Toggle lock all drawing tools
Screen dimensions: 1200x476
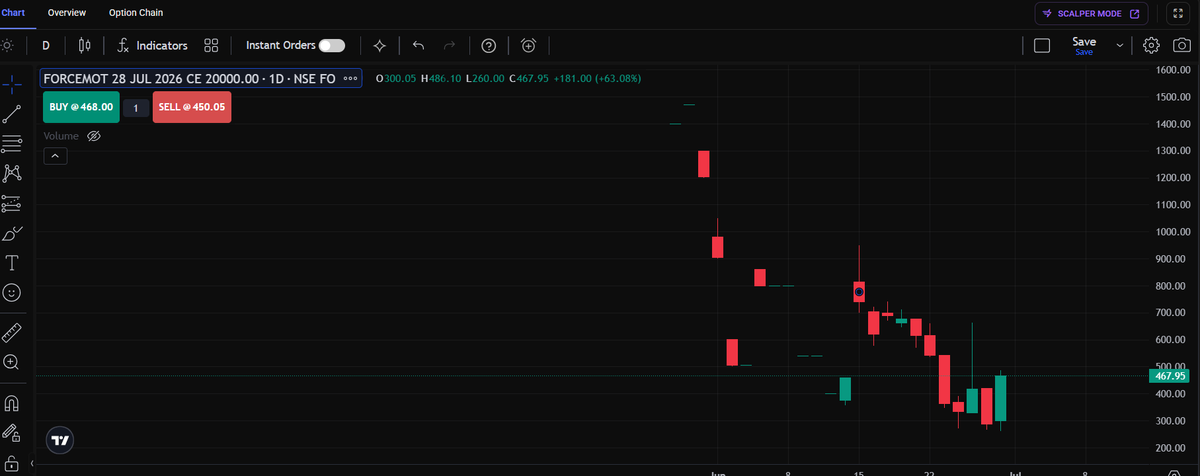click(12, 462)
